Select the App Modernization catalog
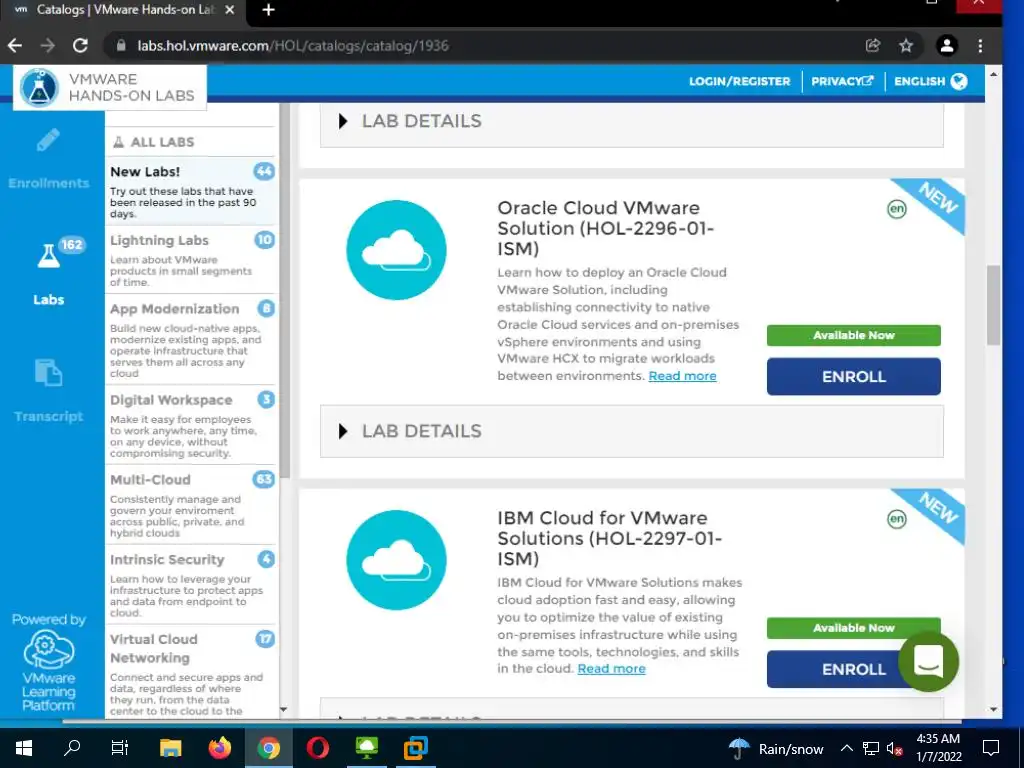1024x768 pixels. [x=190, y=340]
